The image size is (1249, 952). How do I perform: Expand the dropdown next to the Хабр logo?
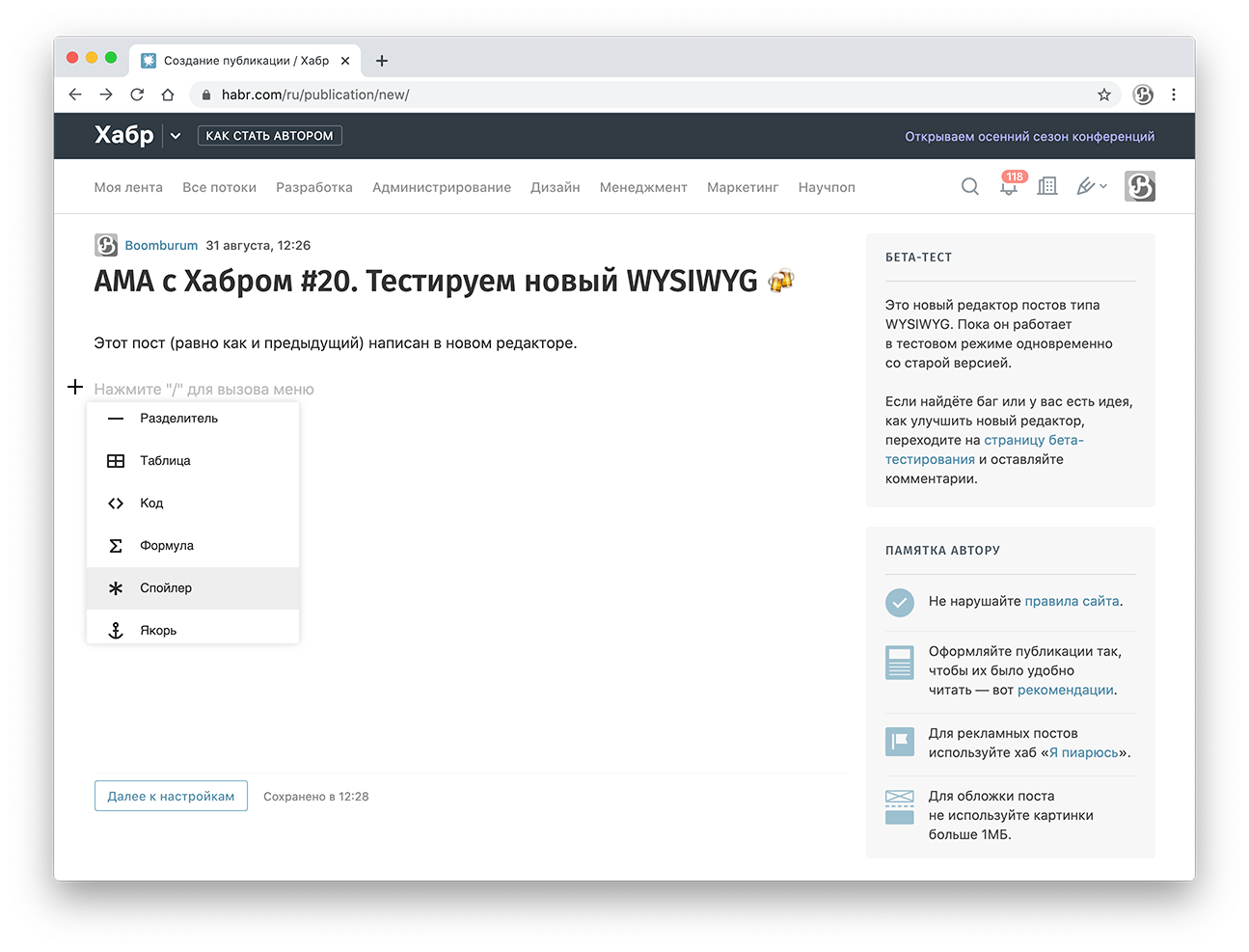click(x=176, y=136)
